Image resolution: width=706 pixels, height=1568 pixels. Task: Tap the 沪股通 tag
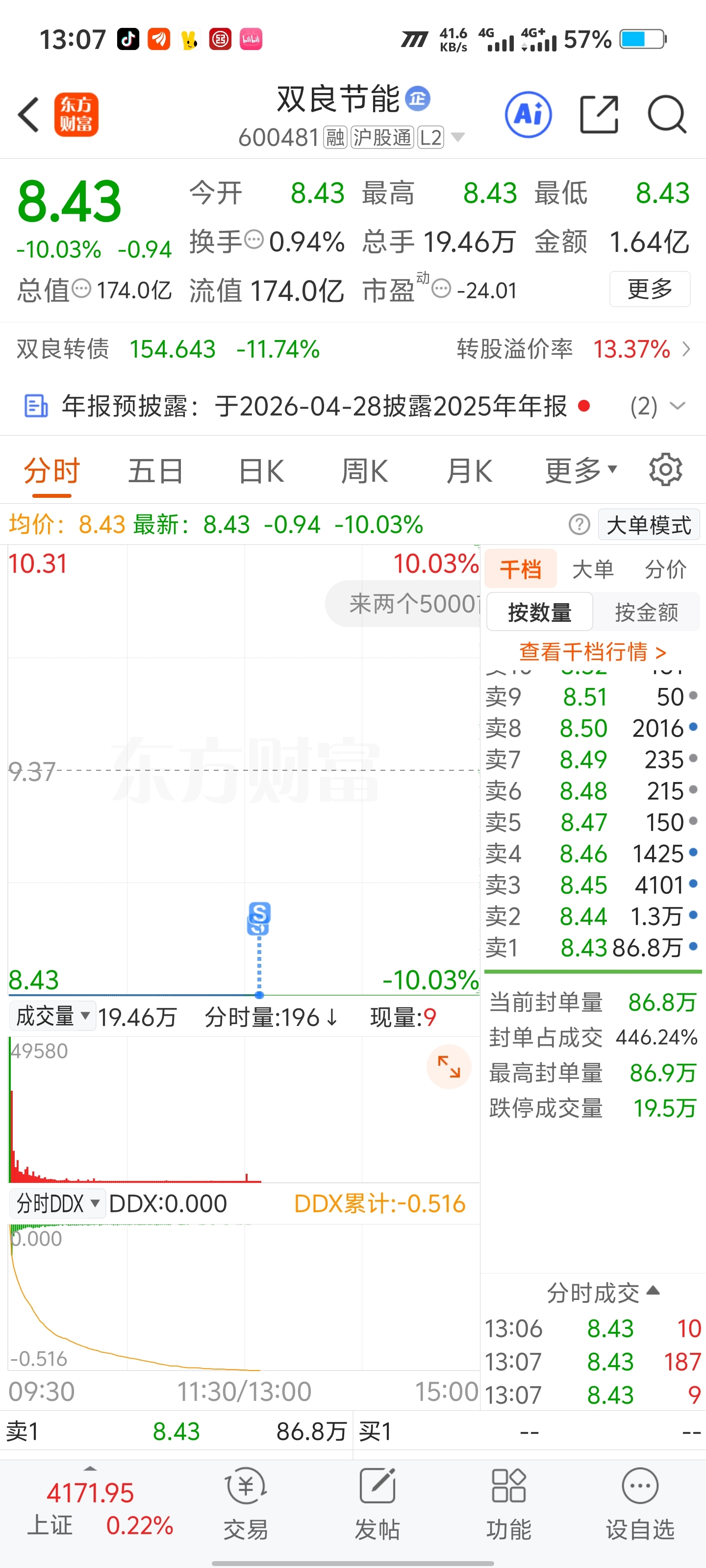tap(382, 138)
